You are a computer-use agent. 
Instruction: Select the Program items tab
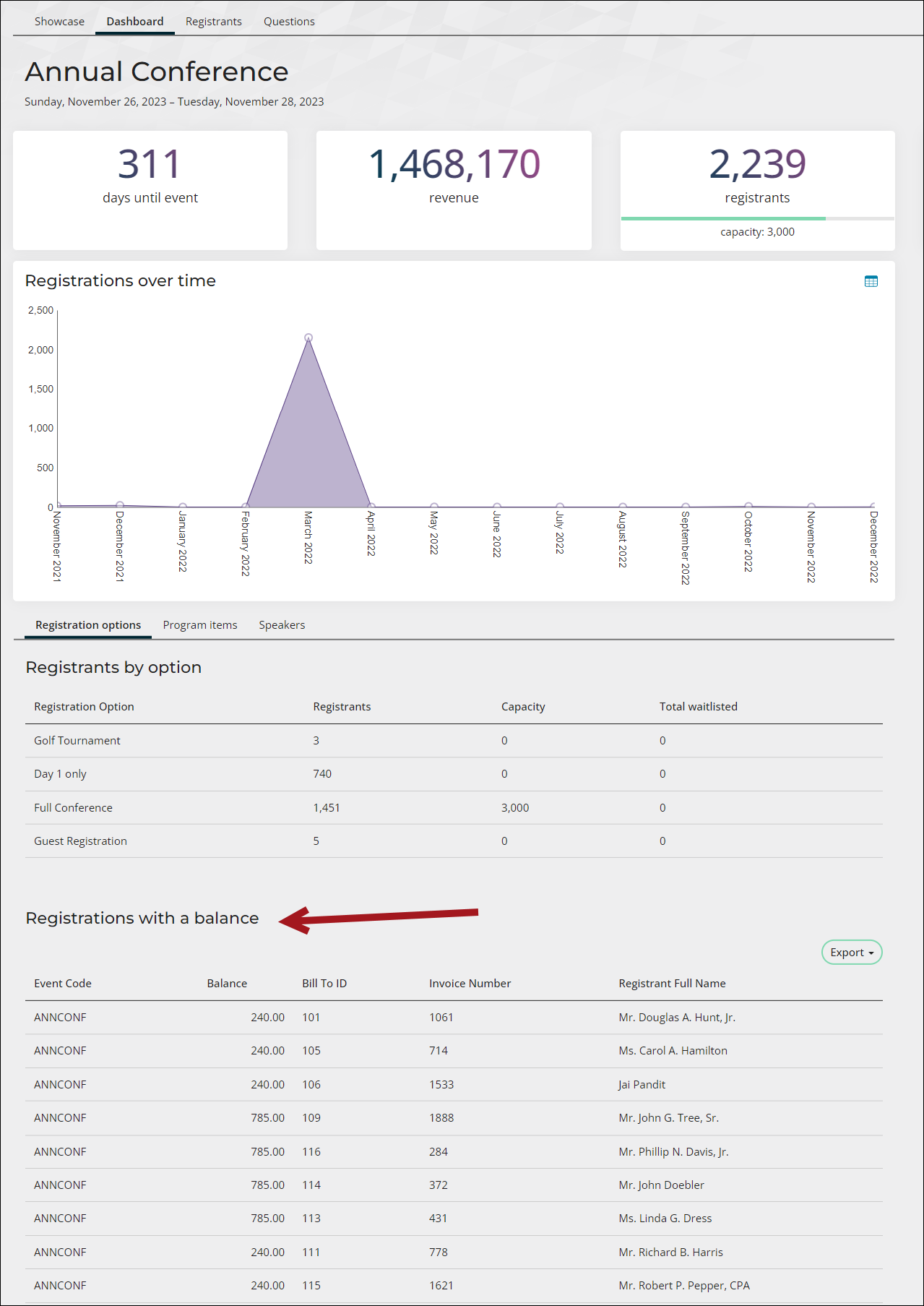[x=200, y=625]
